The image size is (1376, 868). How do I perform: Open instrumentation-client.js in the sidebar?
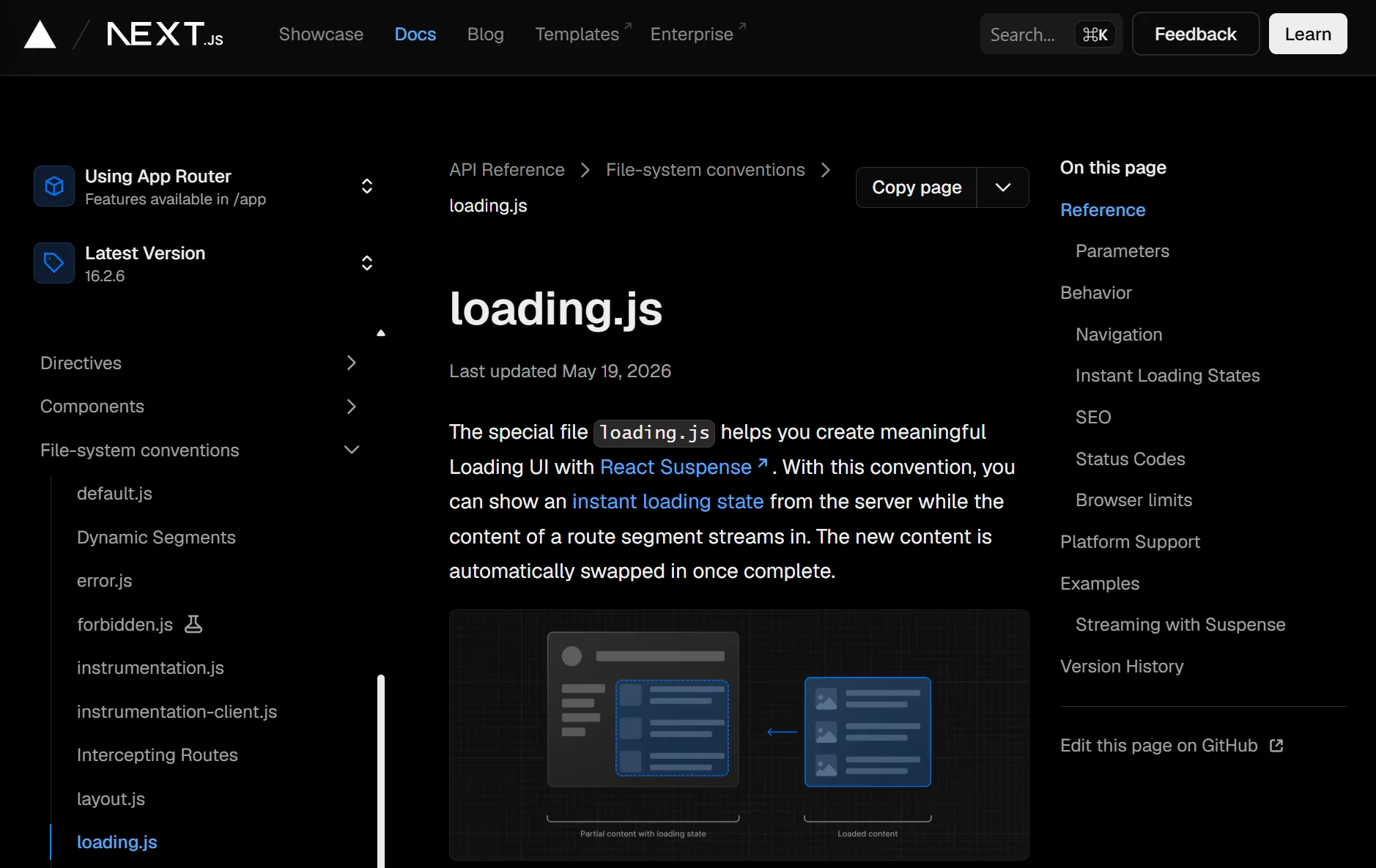(177, 712)
